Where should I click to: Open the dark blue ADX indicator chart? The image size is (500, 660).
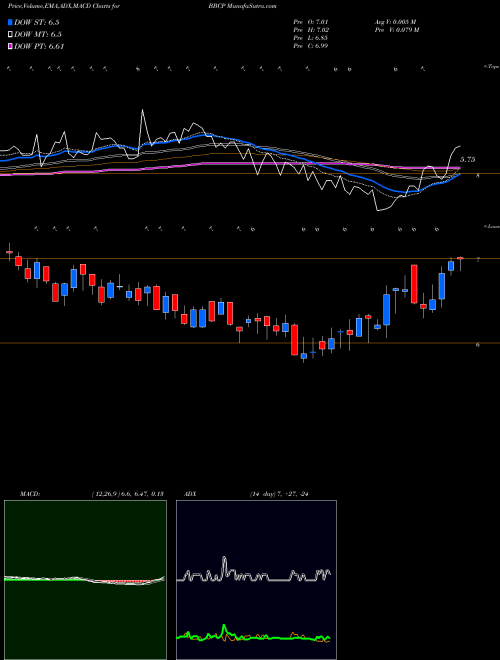pyautogui.click(x=256, y=580)
